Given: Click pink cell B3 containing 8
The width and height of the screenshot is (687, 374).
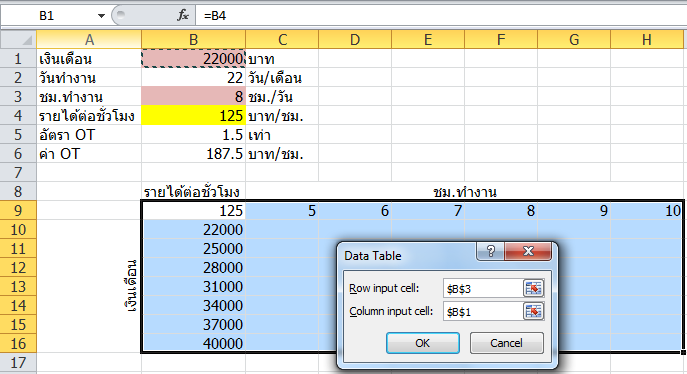Looking at the screenshot, I should click(193, 96).
